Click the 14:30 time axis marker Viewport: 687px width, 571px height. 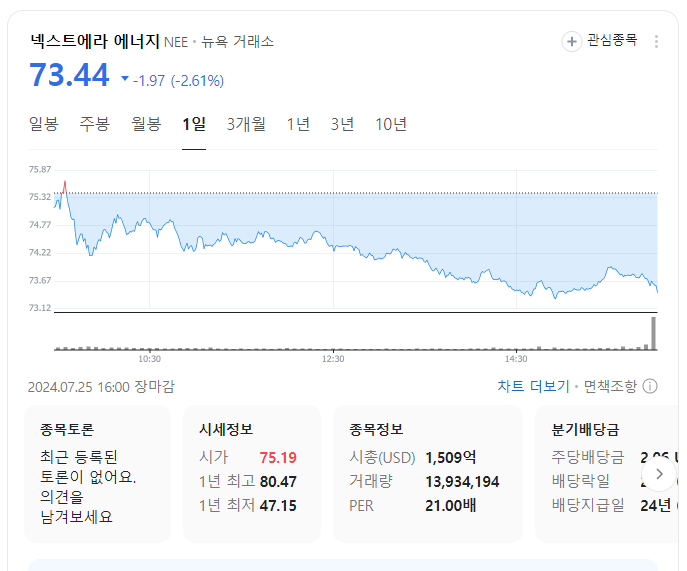pos(516,359)
